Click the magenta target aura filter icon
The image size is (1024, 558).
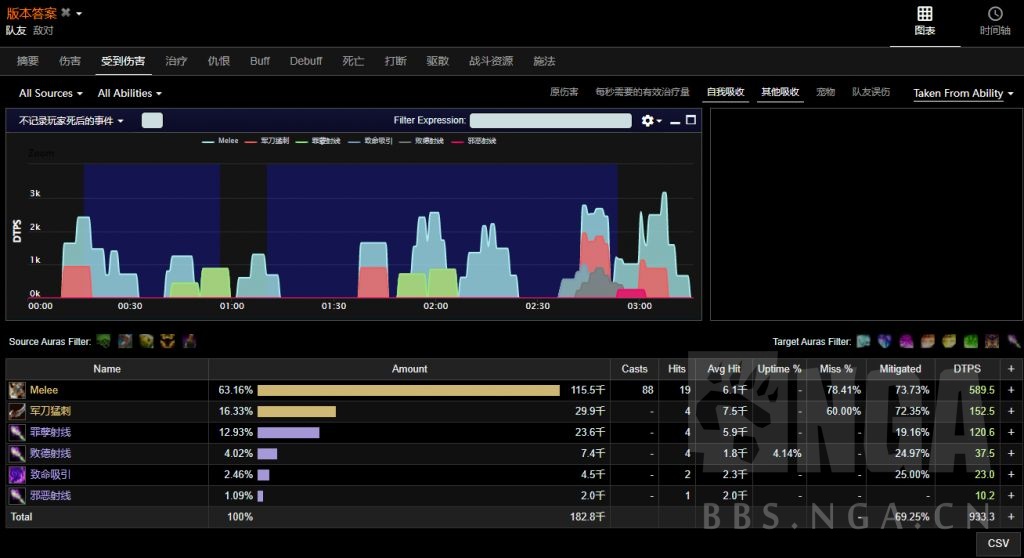(x=906, y=341)
